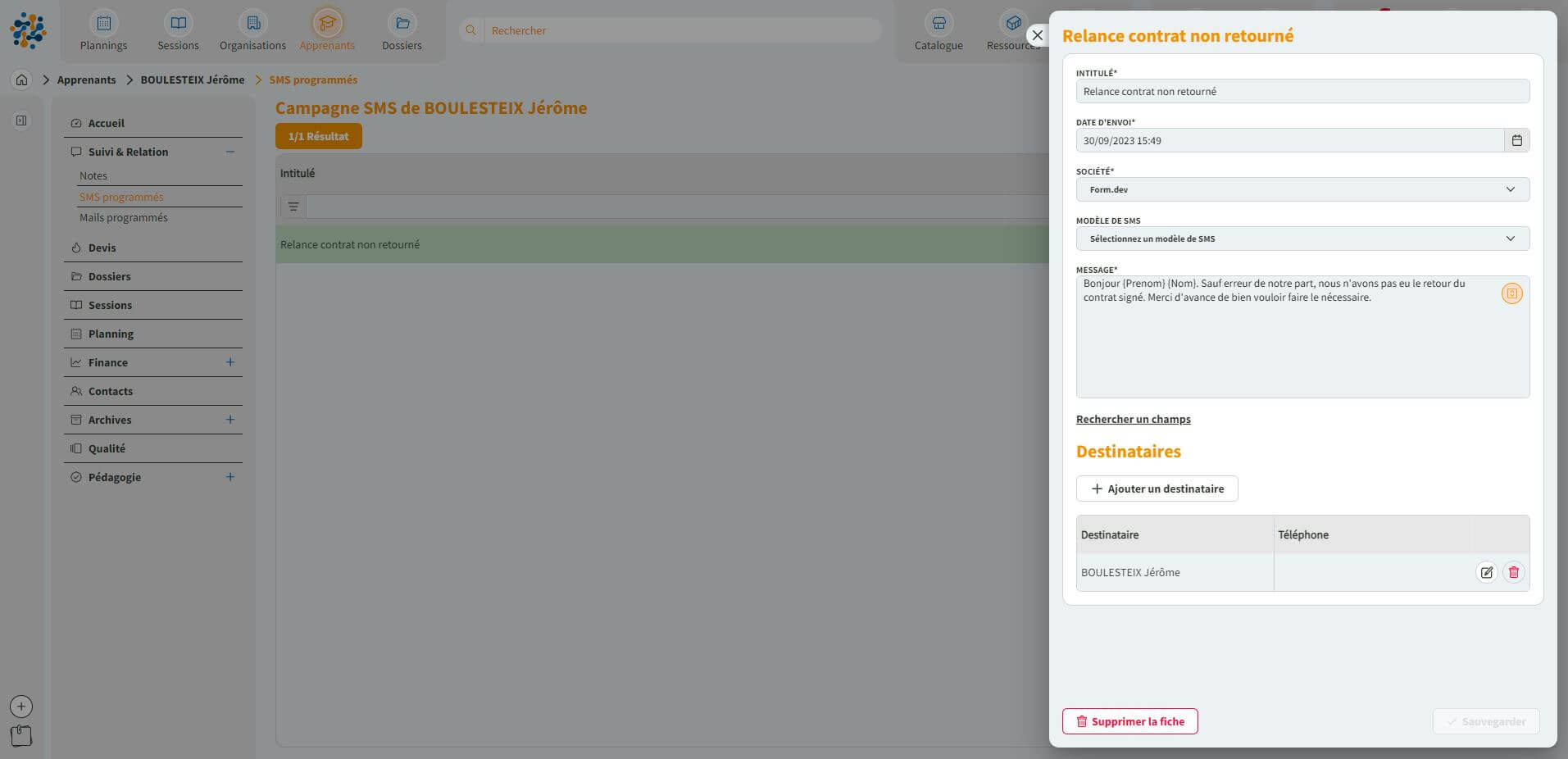Screen dimensions: 1568x759
Task: Click the calendar icon for date d'envoi
Action: 1517,140
